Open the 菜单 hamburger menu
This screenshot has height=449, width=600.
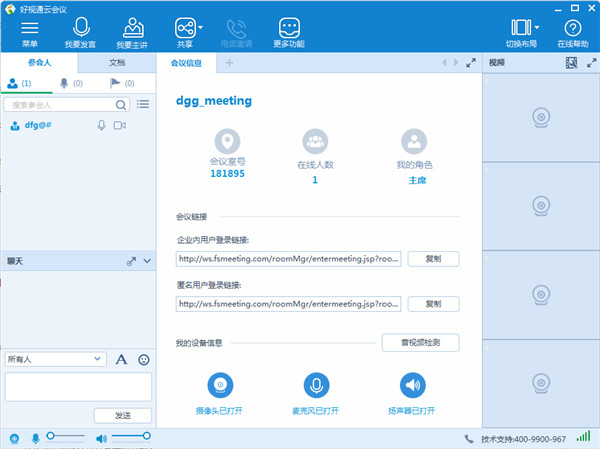30,29
